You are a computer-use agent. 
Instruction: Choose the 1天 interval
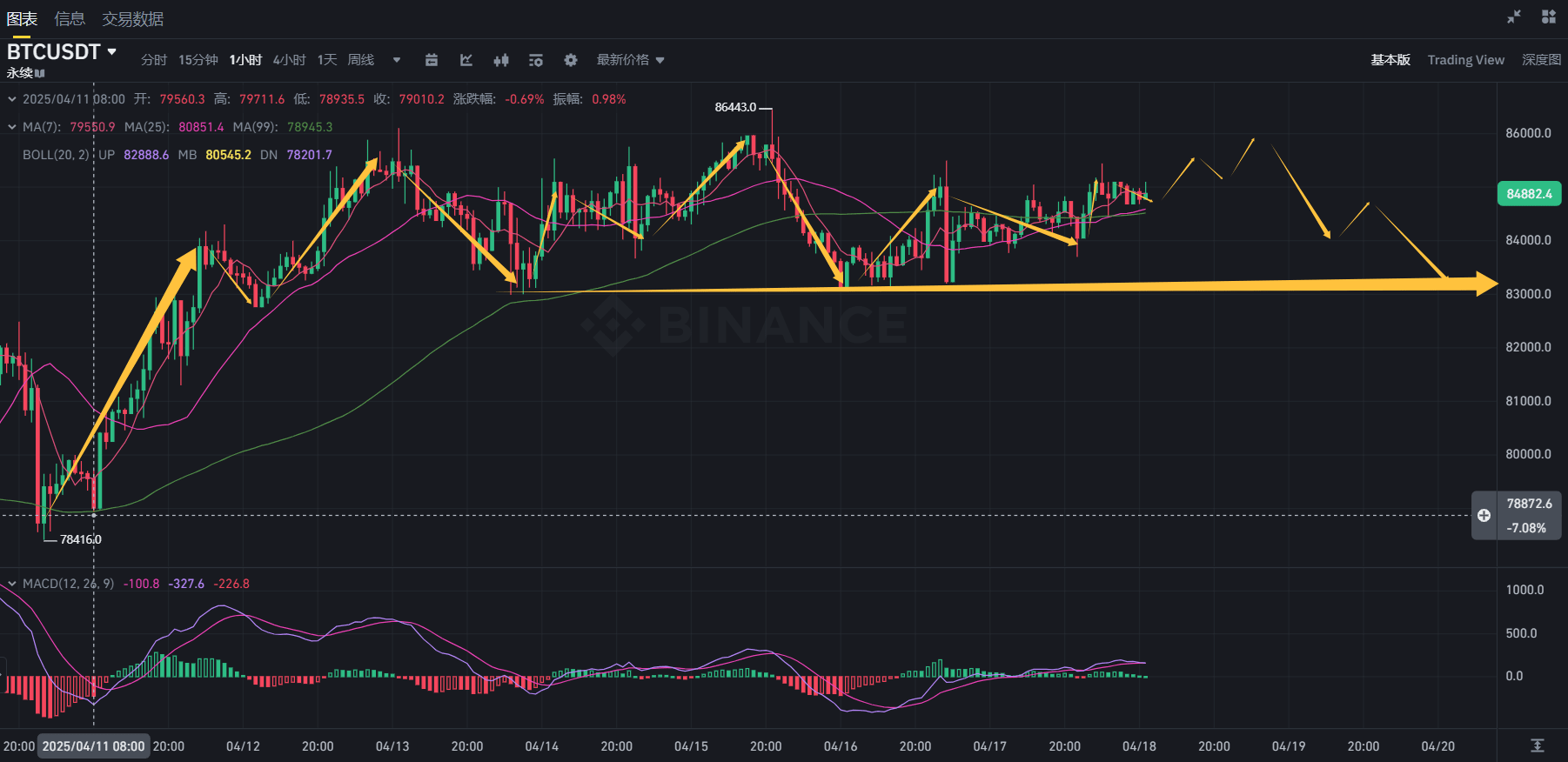tap(327, 60)
